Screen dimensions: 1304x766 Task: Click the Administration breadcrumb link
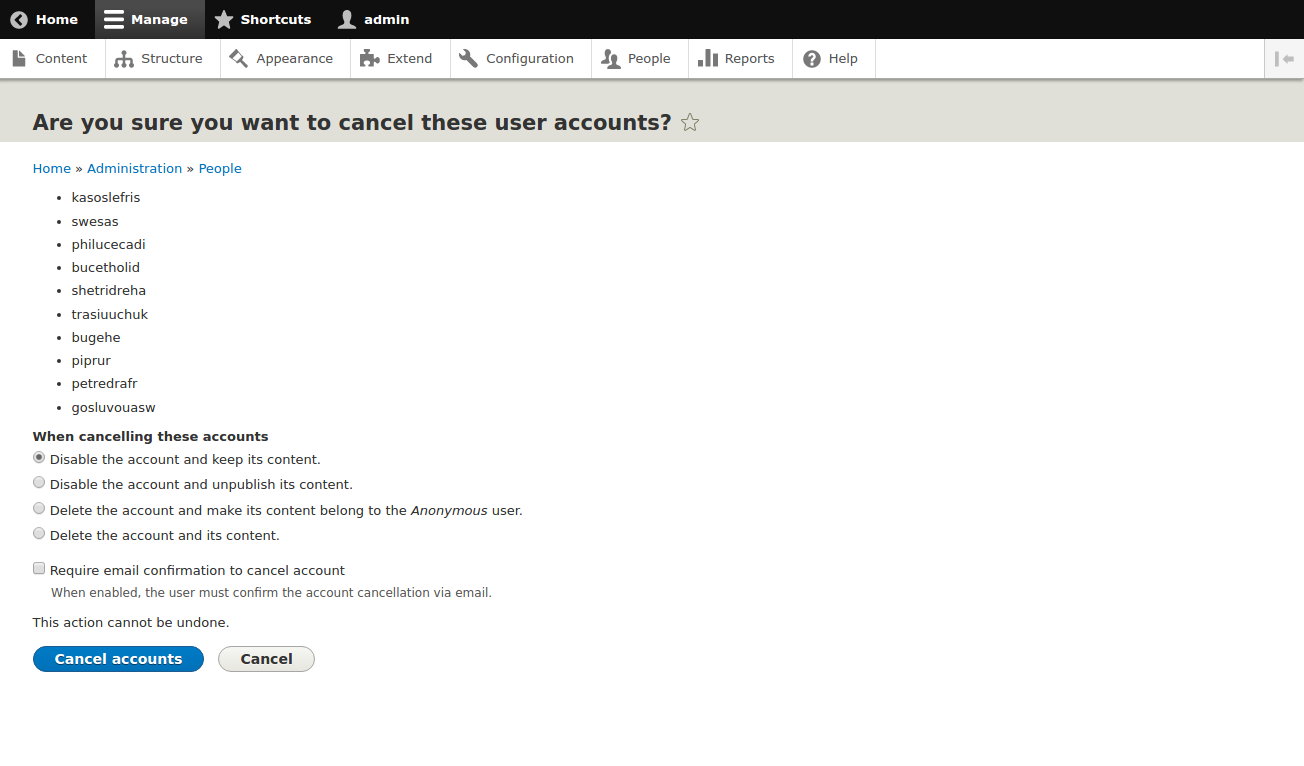(x=134, y=169)
